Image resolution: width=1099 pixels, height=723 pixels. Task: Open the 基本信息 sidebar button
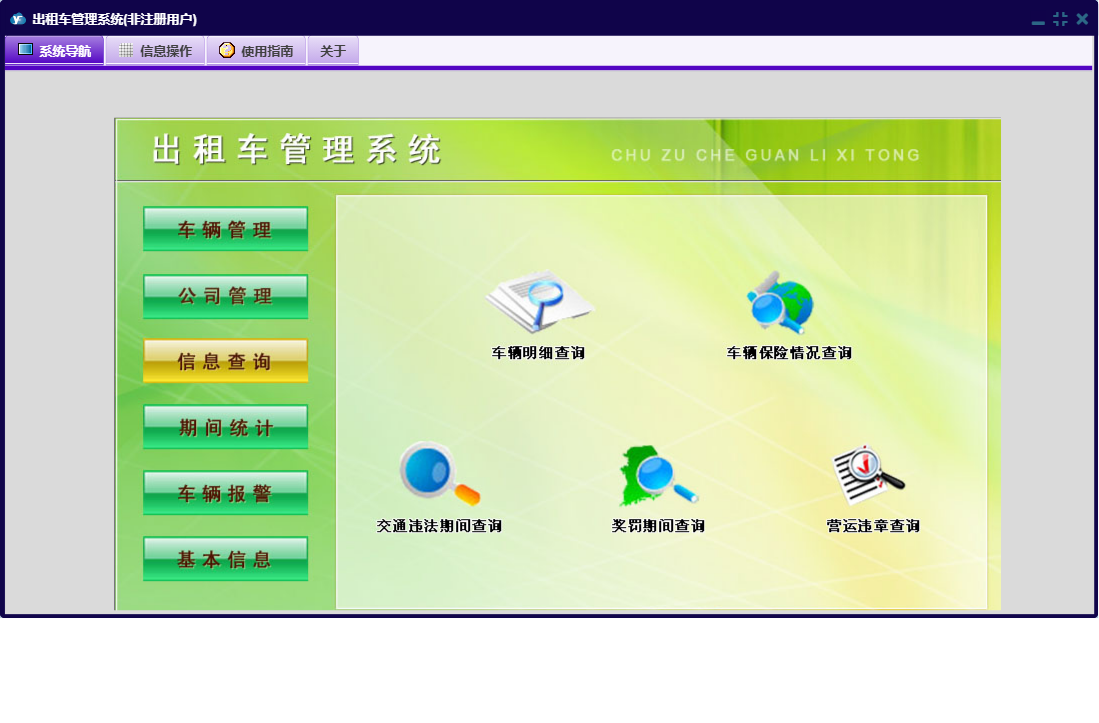pyautogui.click(x=225, y=558)
